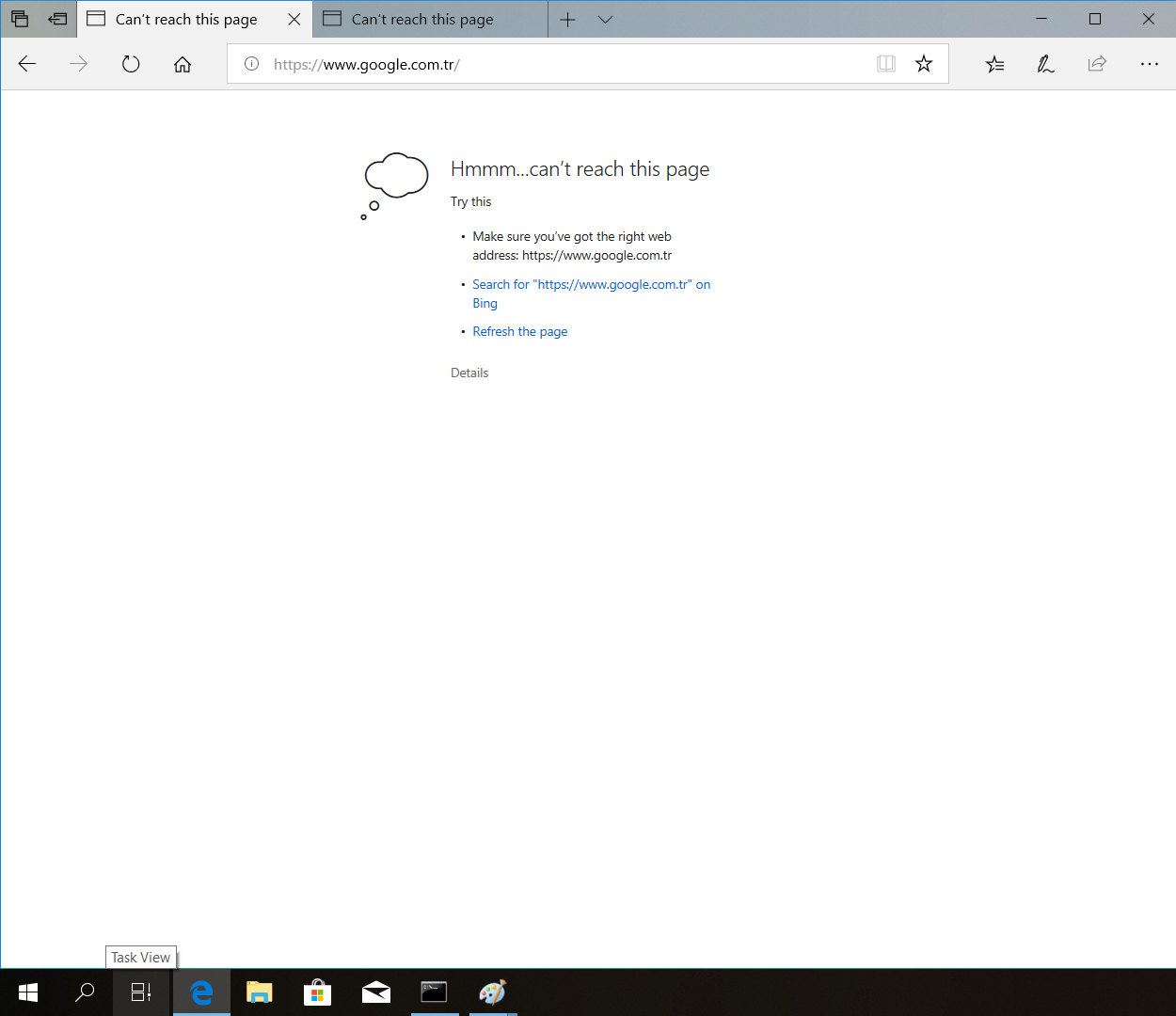Switch to the Command Prompt window

(x=435, y=992)
